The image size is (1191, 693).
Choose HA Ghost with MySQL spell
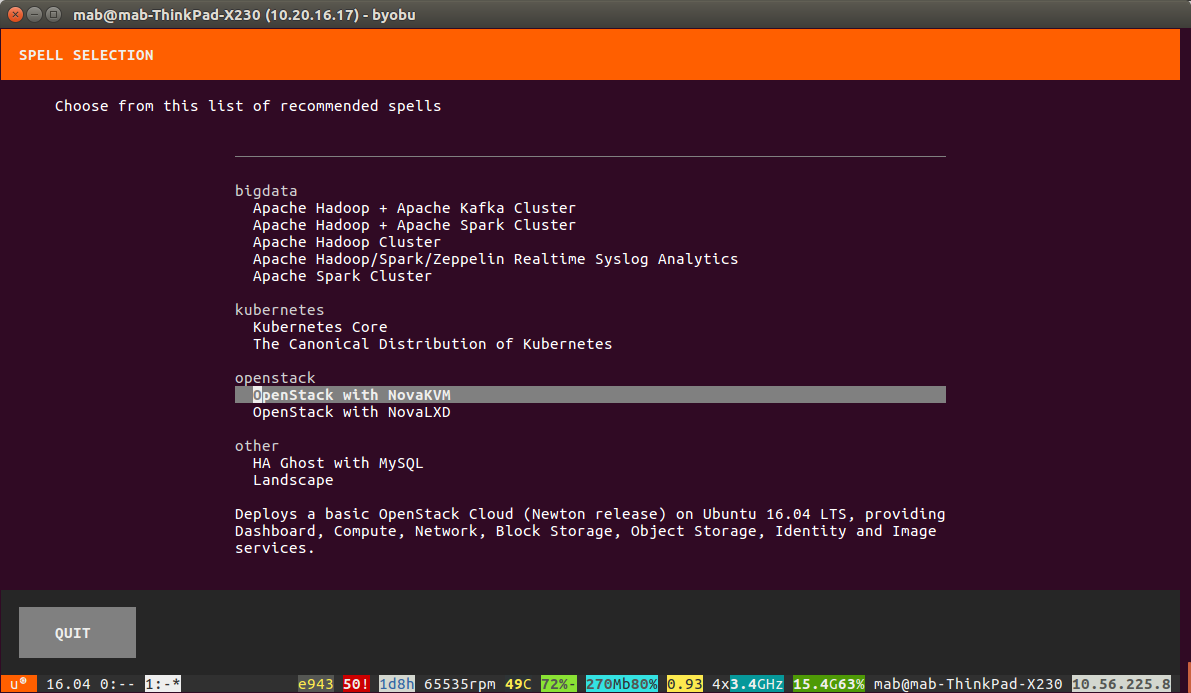(338, 463)
